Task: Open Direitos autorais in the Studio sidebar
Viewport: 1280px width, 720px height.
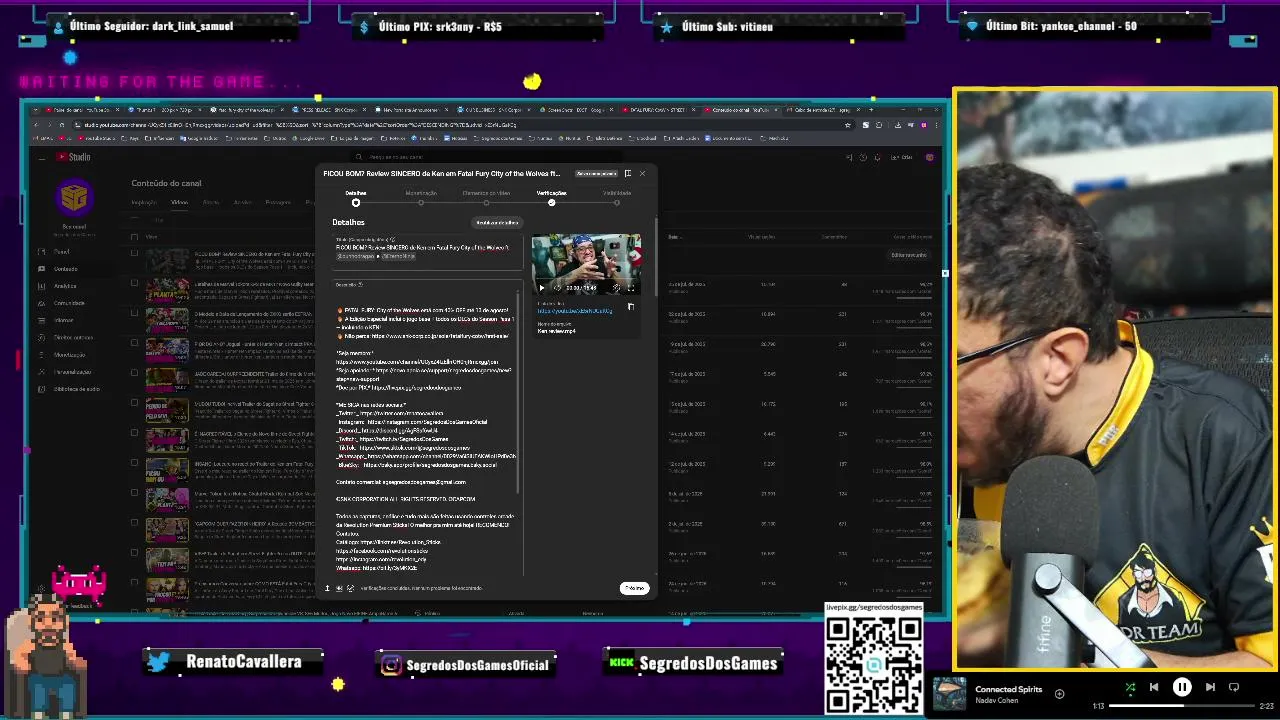Action: click(72, 337)
